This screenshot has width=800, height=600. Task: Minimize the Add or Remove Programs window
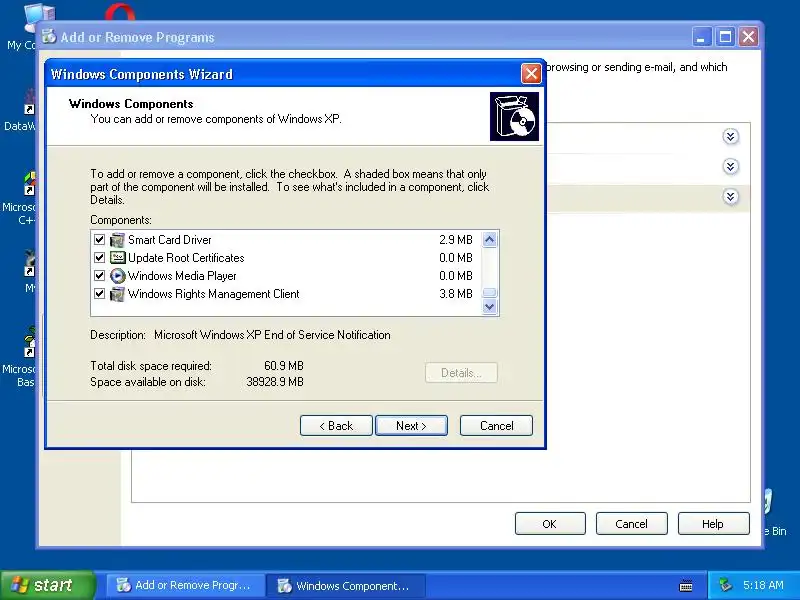[702, 37]
